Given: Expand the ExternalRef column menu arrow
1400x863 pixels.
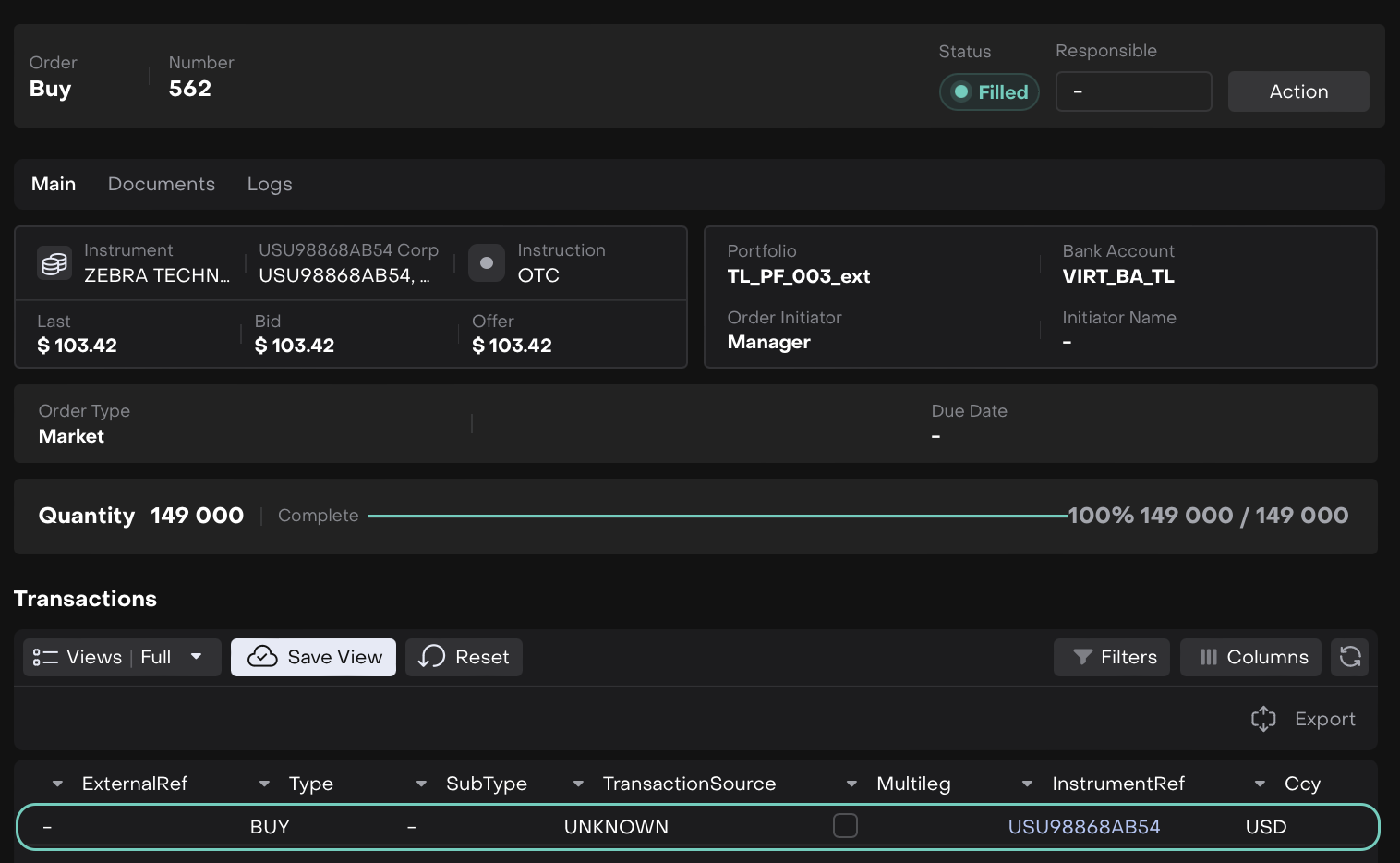Looking at the screenshot, I should 58,784.
